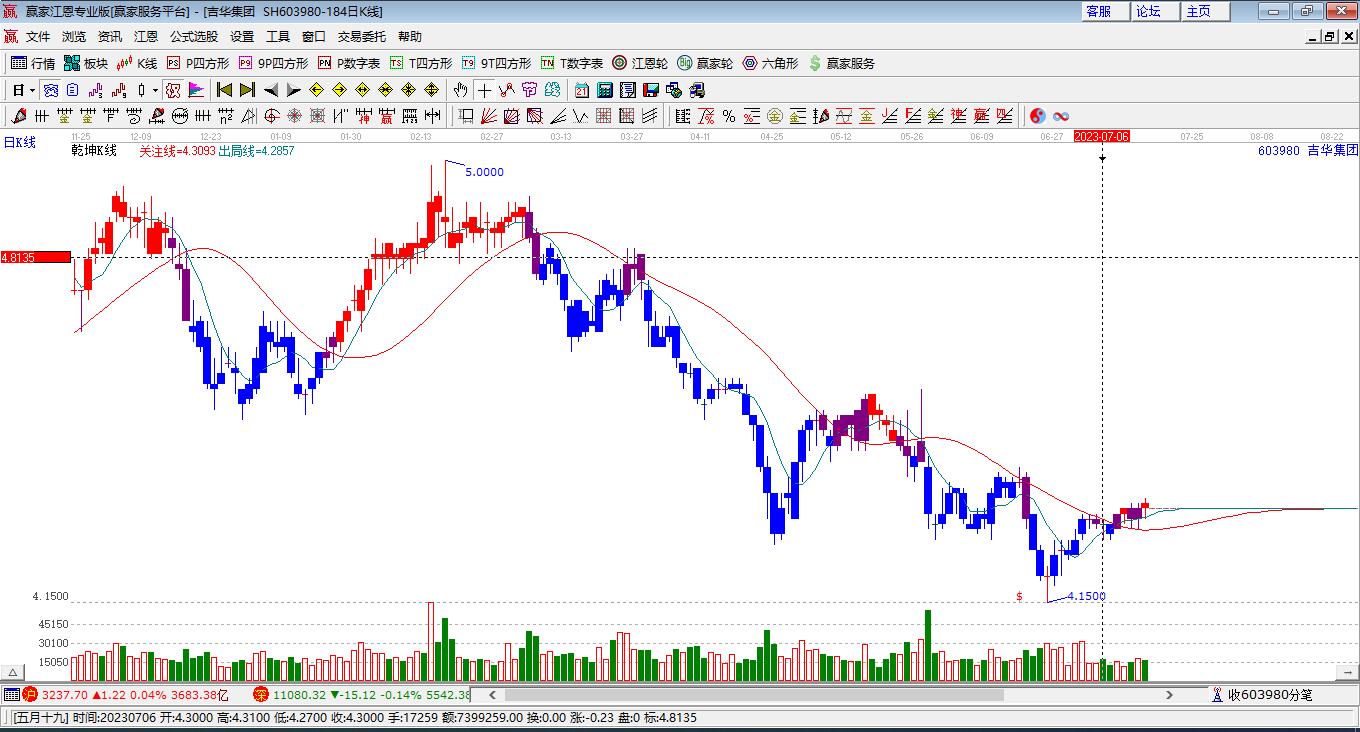Open the 赢家轮 wheel tool

point(705,63)
